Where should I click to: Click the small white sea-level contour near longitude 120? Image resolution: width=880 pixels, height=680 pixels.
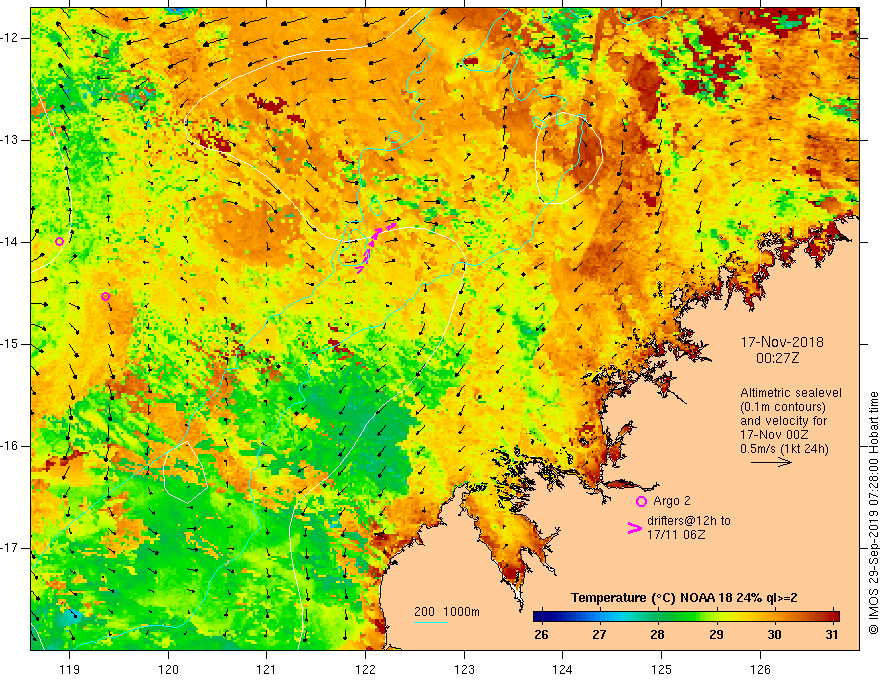click(185, 471)
